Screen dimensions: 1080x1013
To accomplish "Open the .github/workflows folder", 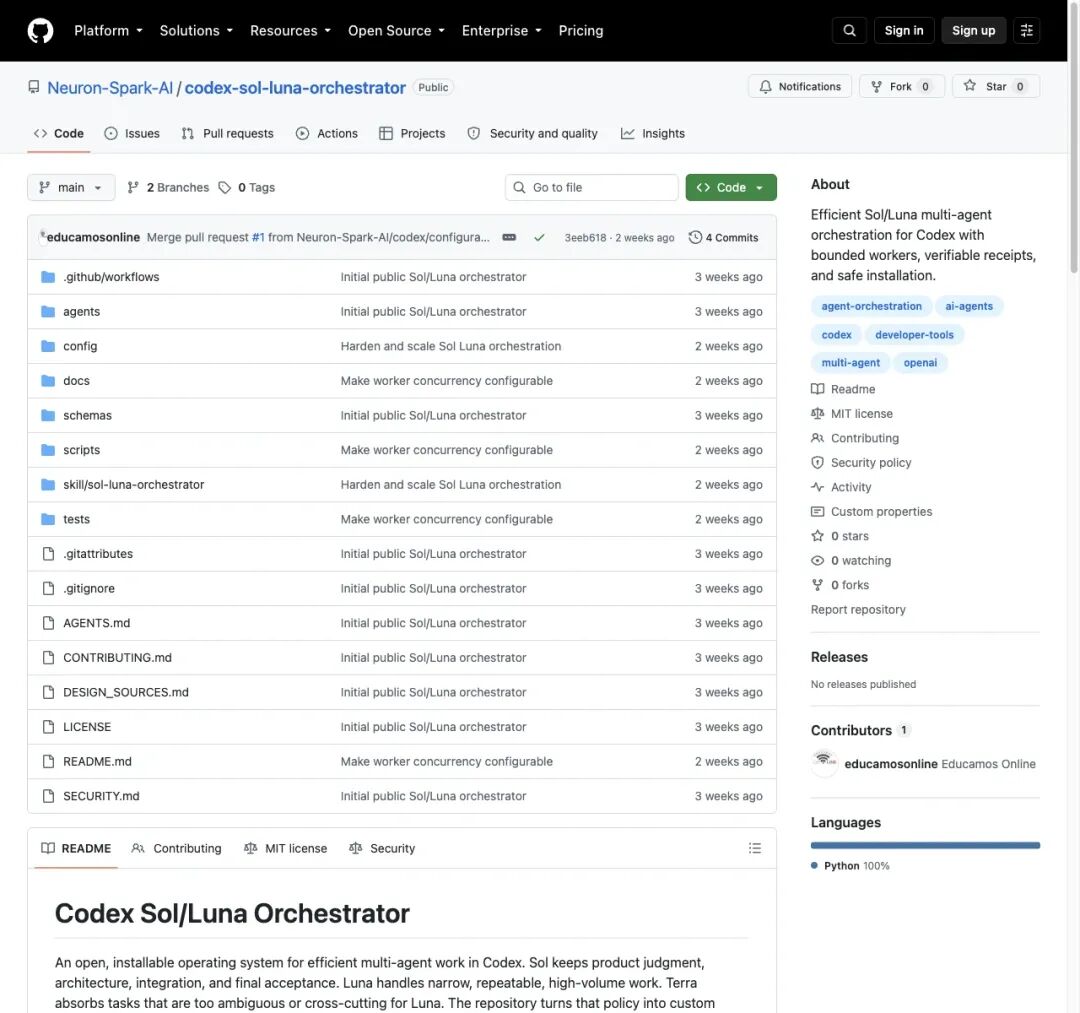I will tap(111, 277).
